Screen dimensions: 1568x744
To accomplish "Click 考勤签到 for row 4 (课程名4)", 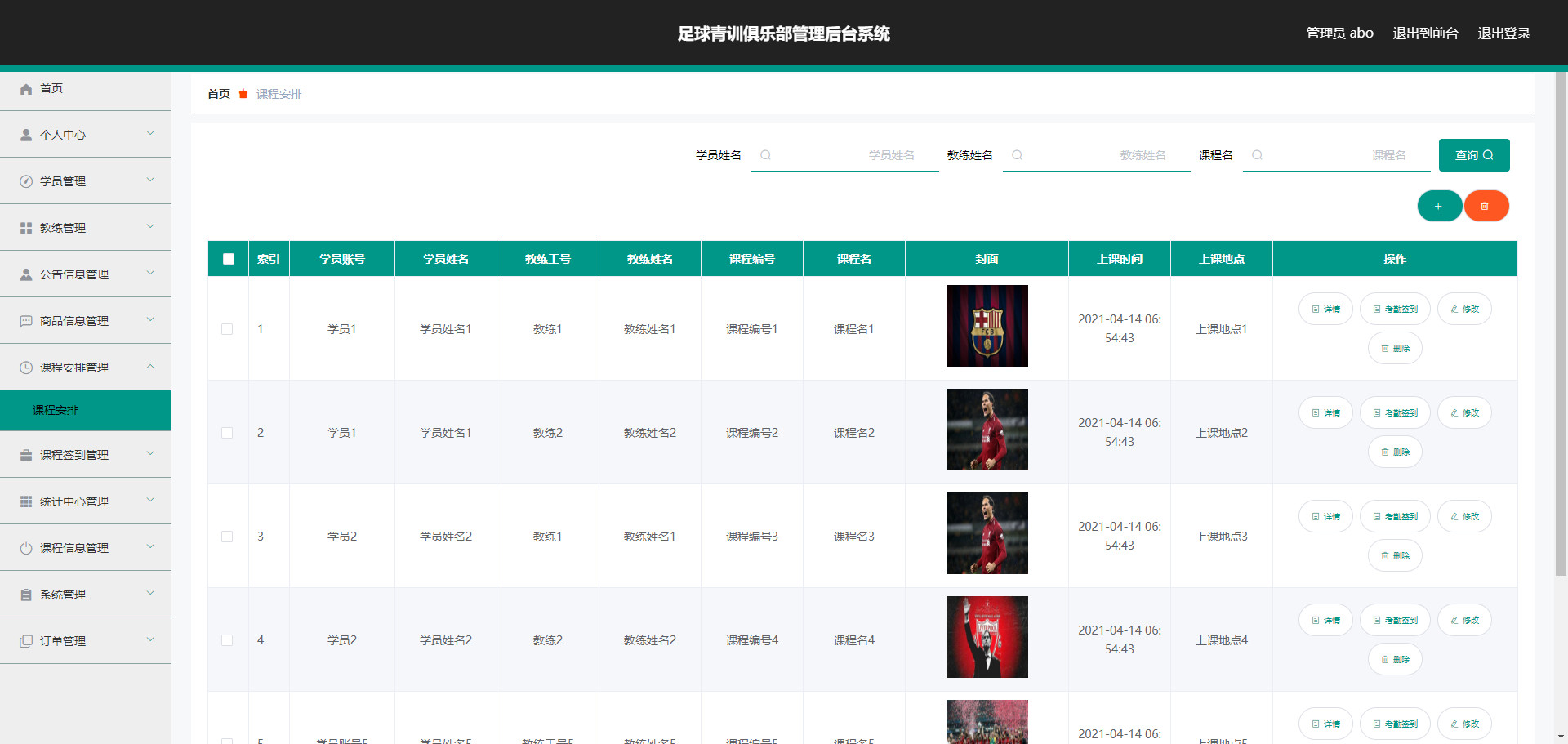I will click(x=1395, y=620).
